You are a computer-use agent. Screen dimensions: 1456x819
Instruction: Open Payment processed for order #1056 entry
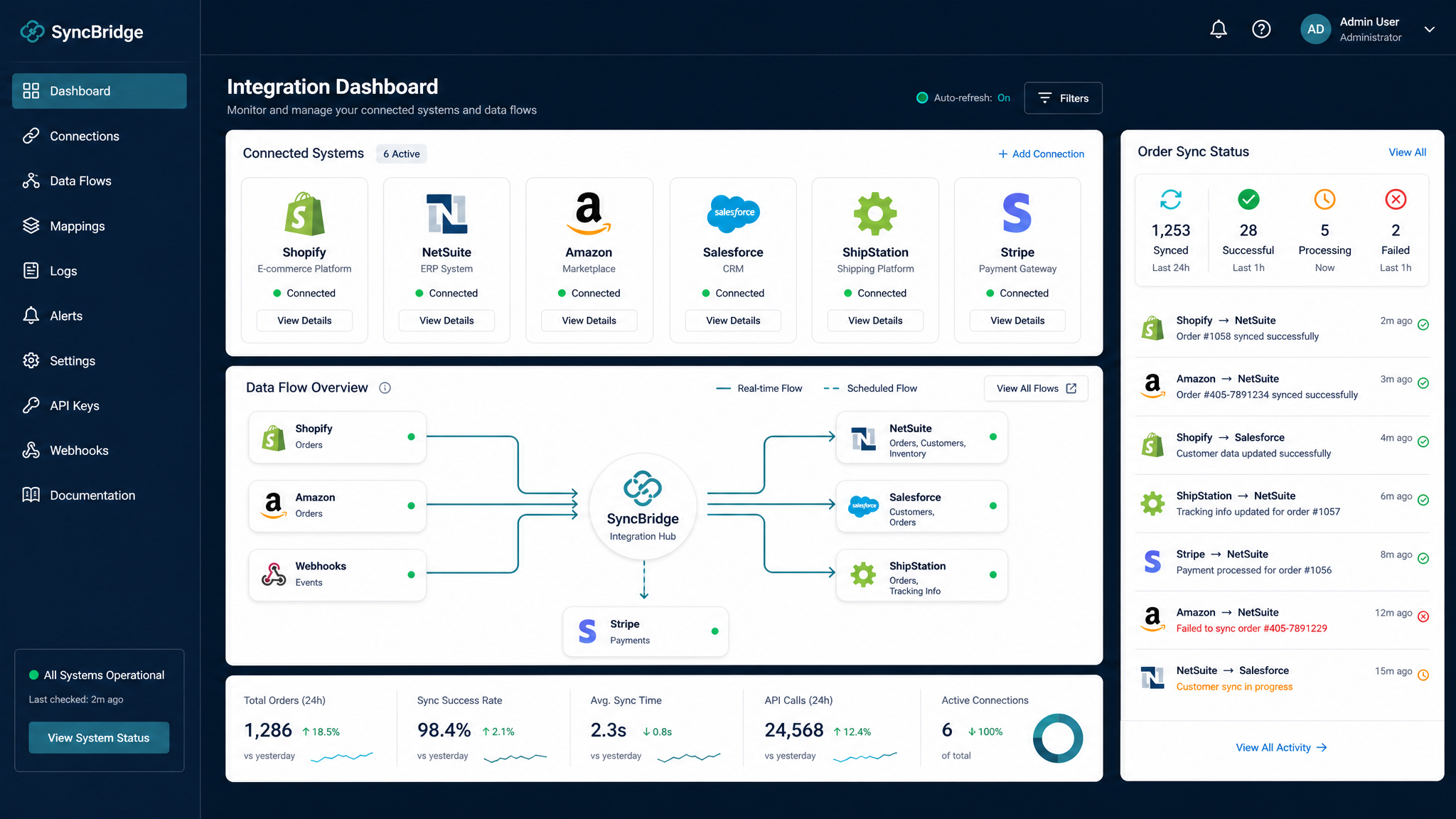tap(1283, 562)
